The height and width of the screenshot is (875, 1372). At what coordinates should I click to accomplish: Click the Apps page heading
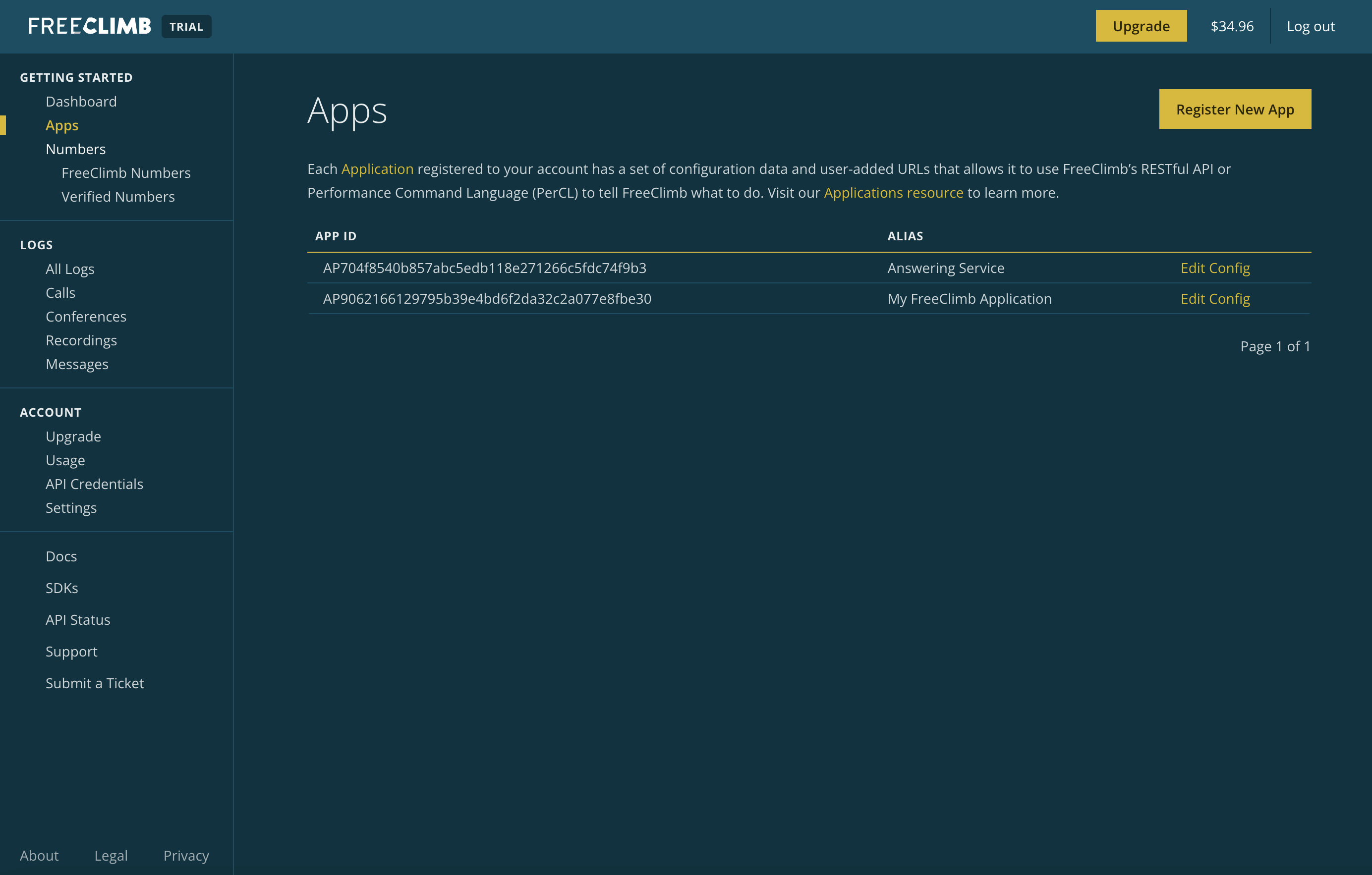coord(347,111)
